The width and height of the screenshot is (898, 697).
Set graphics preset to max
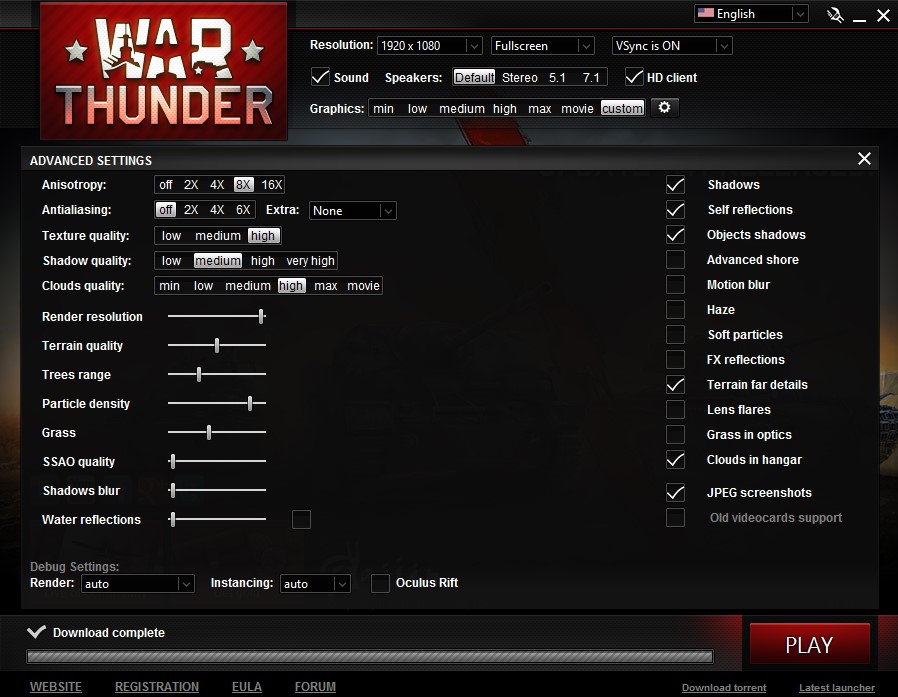click(539, 108)
